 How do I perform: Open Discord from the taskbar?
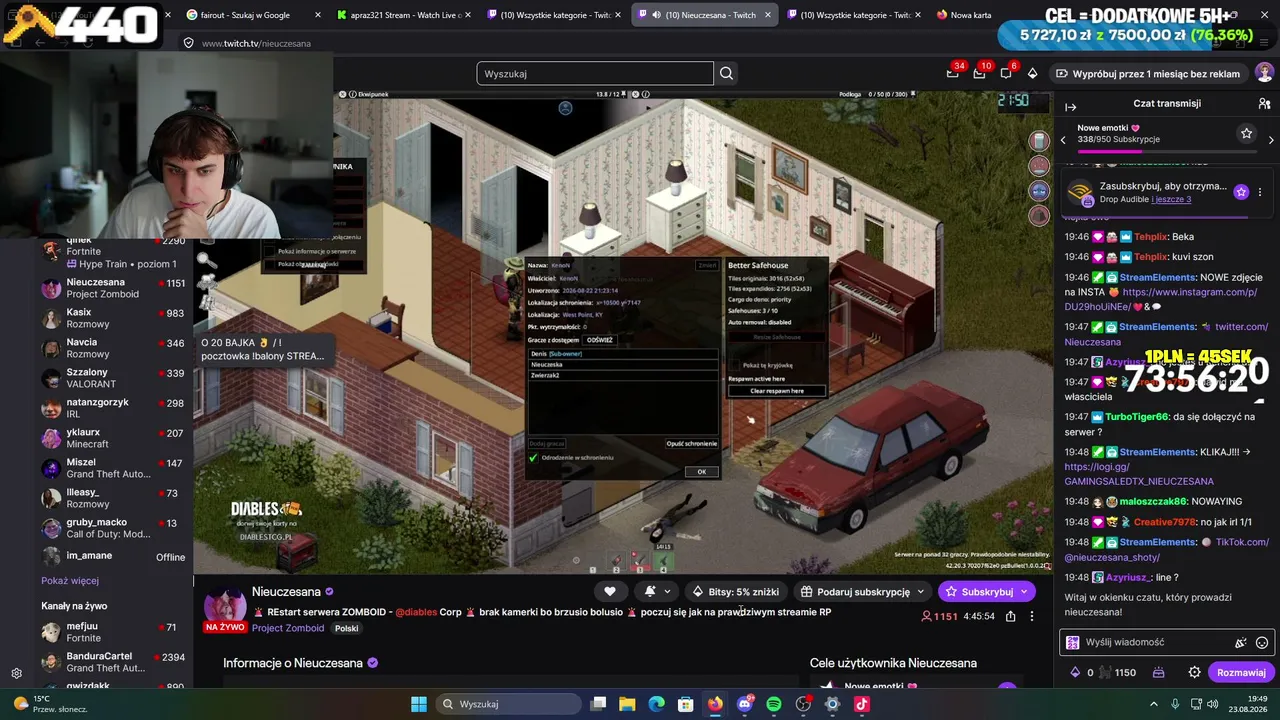[744, 704]
